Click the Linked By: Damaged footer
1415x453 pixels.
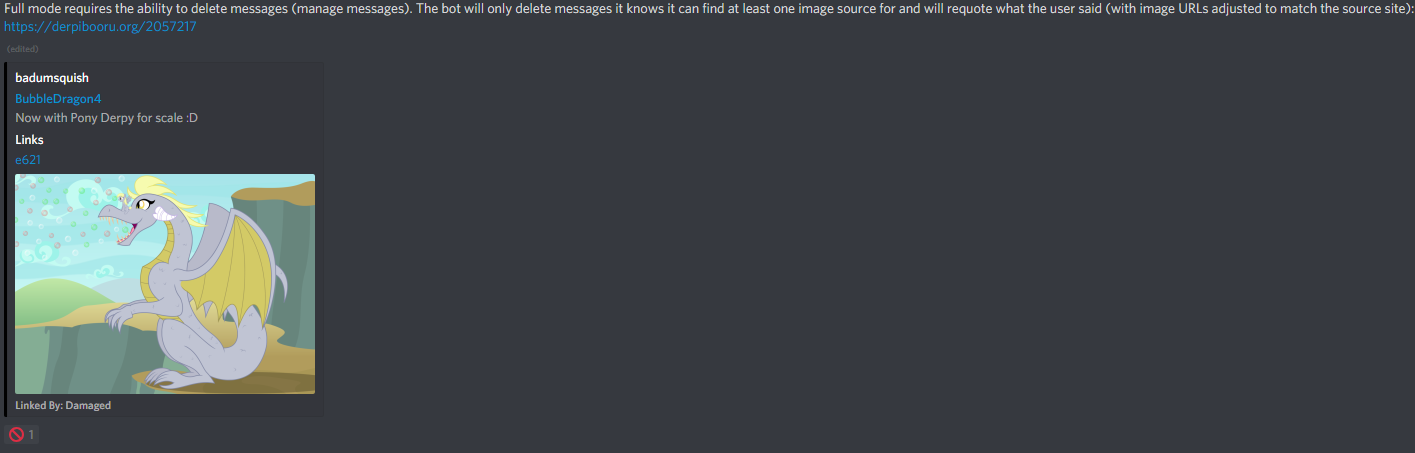63,405
